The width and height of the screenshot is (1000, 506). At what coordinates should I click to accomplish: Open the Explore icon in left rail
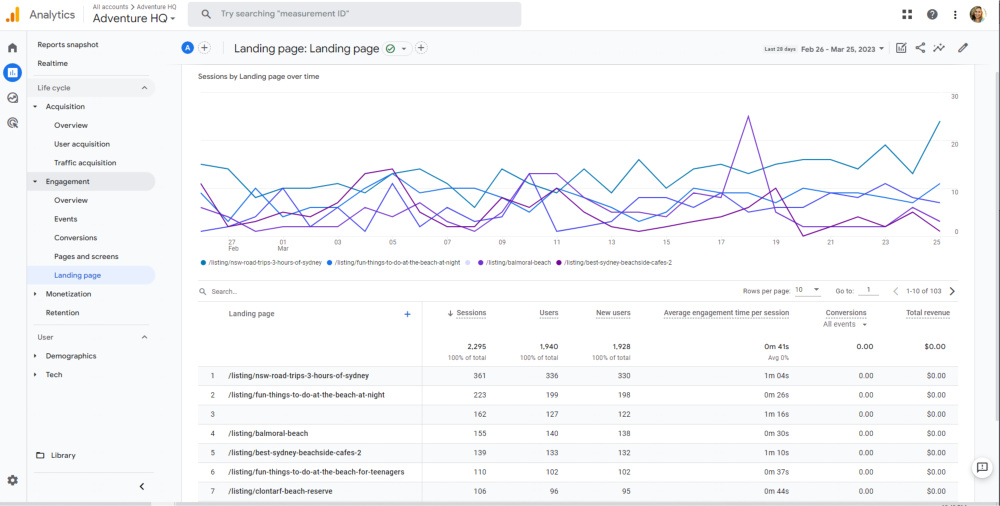coord(12,98)
